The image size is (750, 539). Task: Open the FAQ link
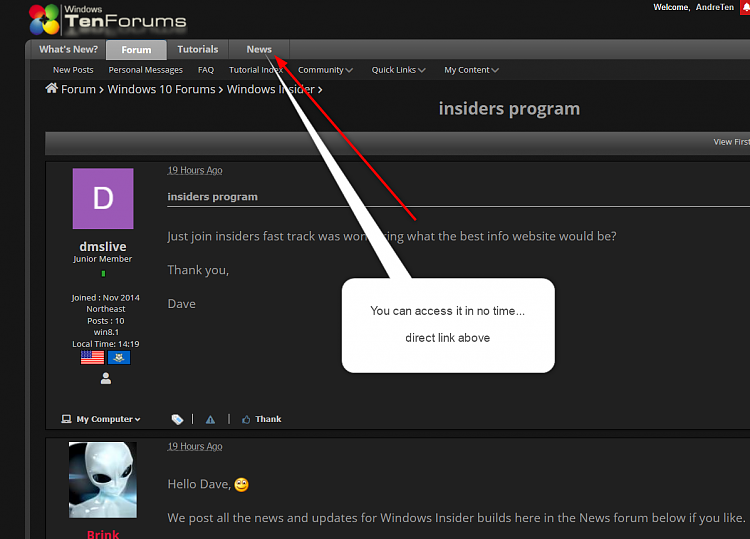pos(206,70)
